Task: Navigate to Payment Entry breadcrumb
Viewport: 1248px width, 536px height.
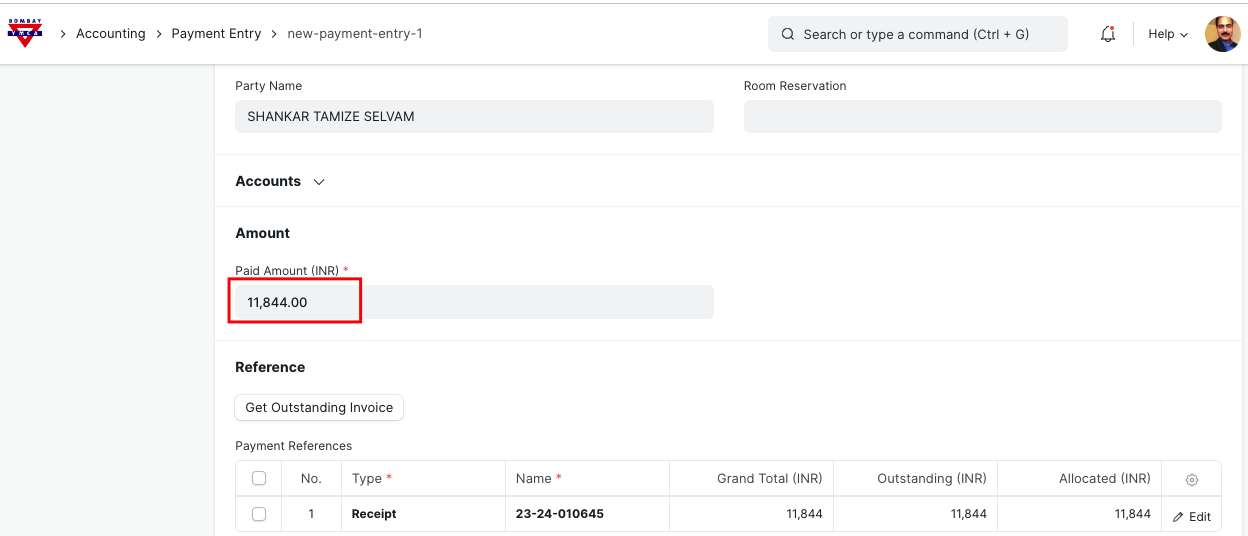Action: [216, 34]
